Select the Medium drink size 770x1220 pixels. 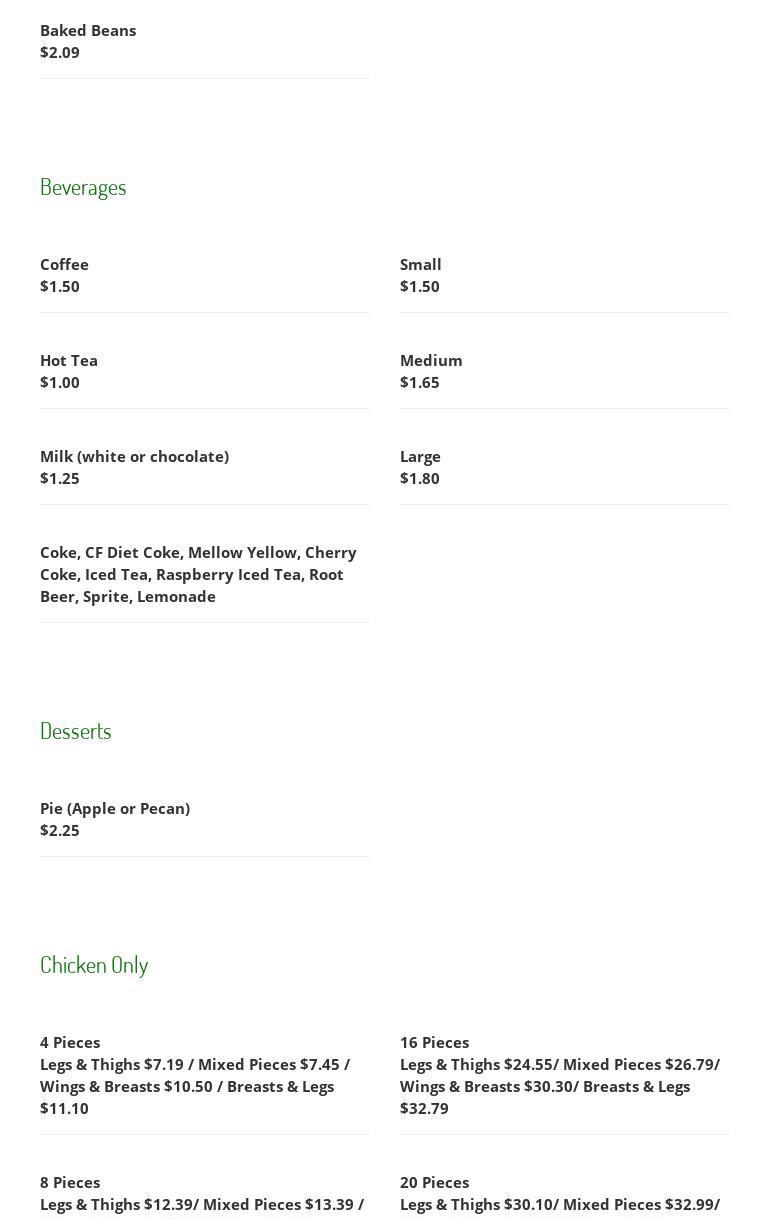431,361
